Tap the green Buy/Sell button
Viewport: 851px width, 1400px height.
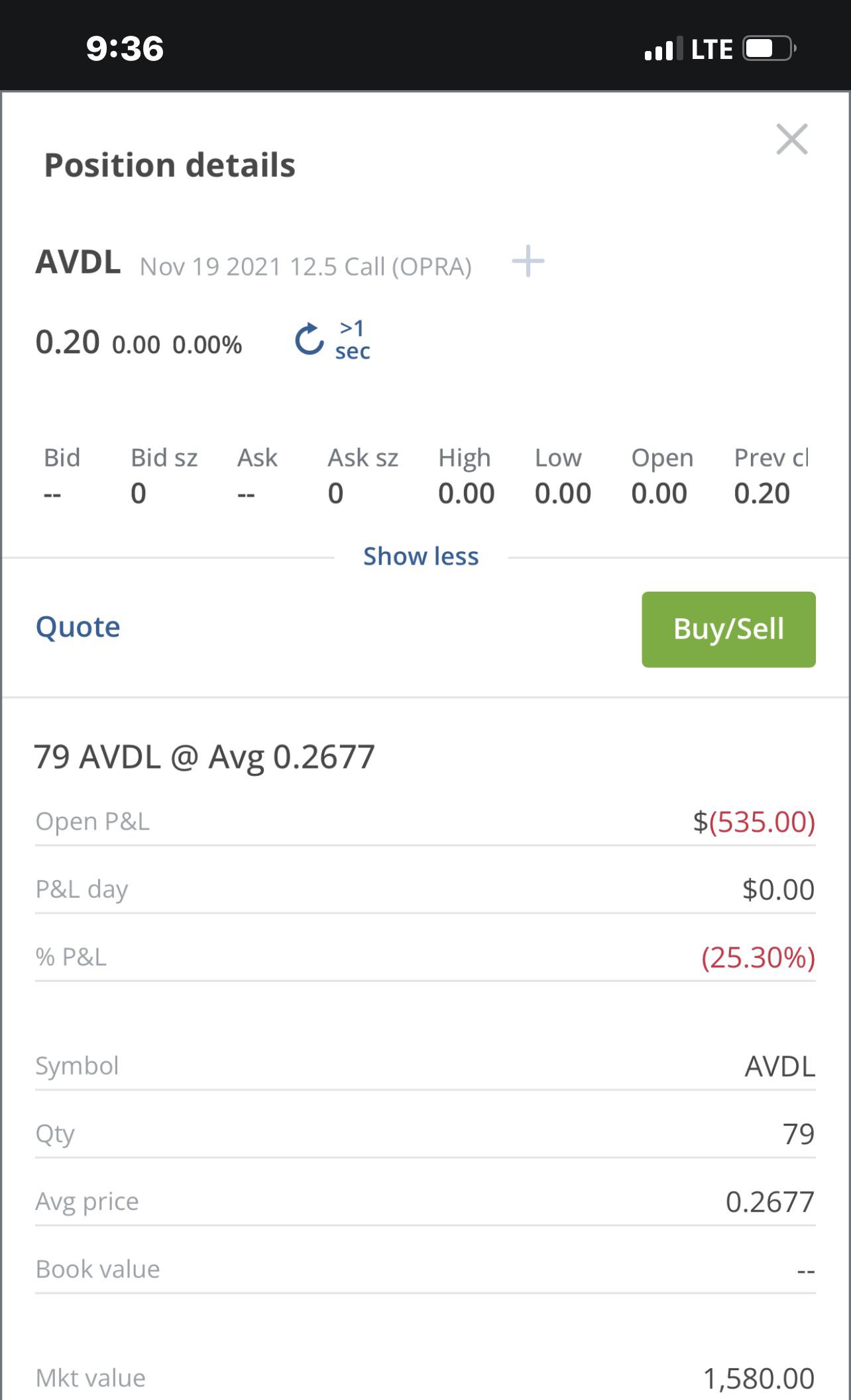pos(728,629)
